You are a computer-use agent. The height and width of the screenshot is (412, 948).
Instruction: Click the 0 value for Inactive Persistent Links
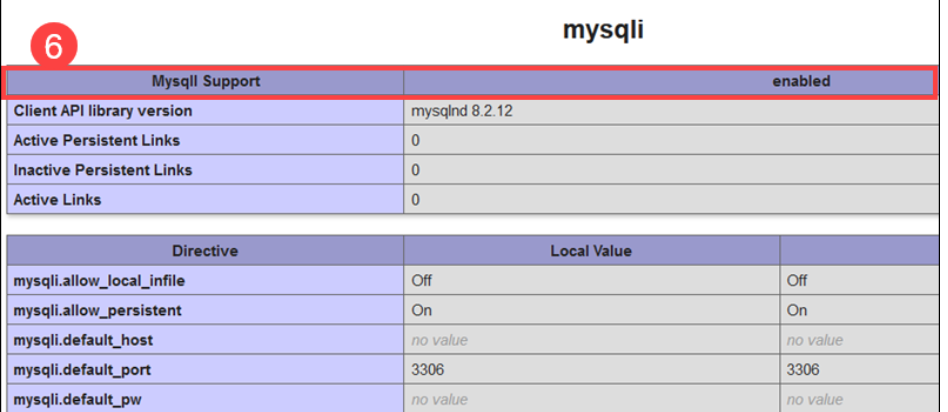click(x=415, y=171)
